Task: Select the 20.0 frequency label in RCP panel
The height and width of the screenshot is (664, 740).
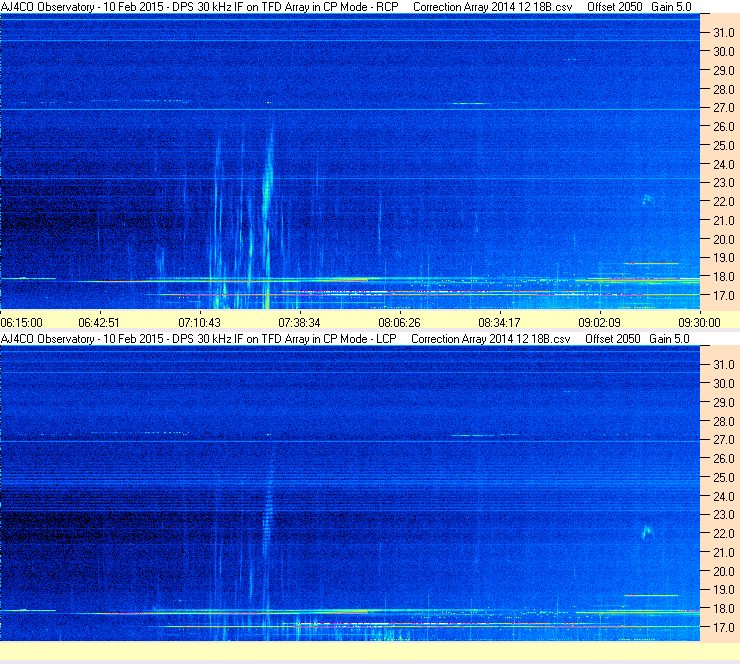Action: point(724,240)
